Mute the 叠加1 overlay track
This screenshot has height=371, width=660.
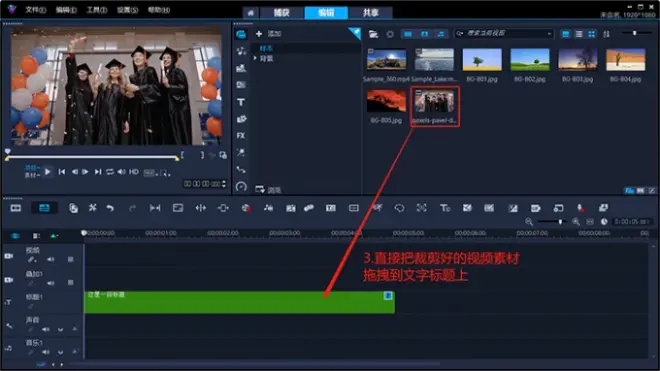(51, 283)
